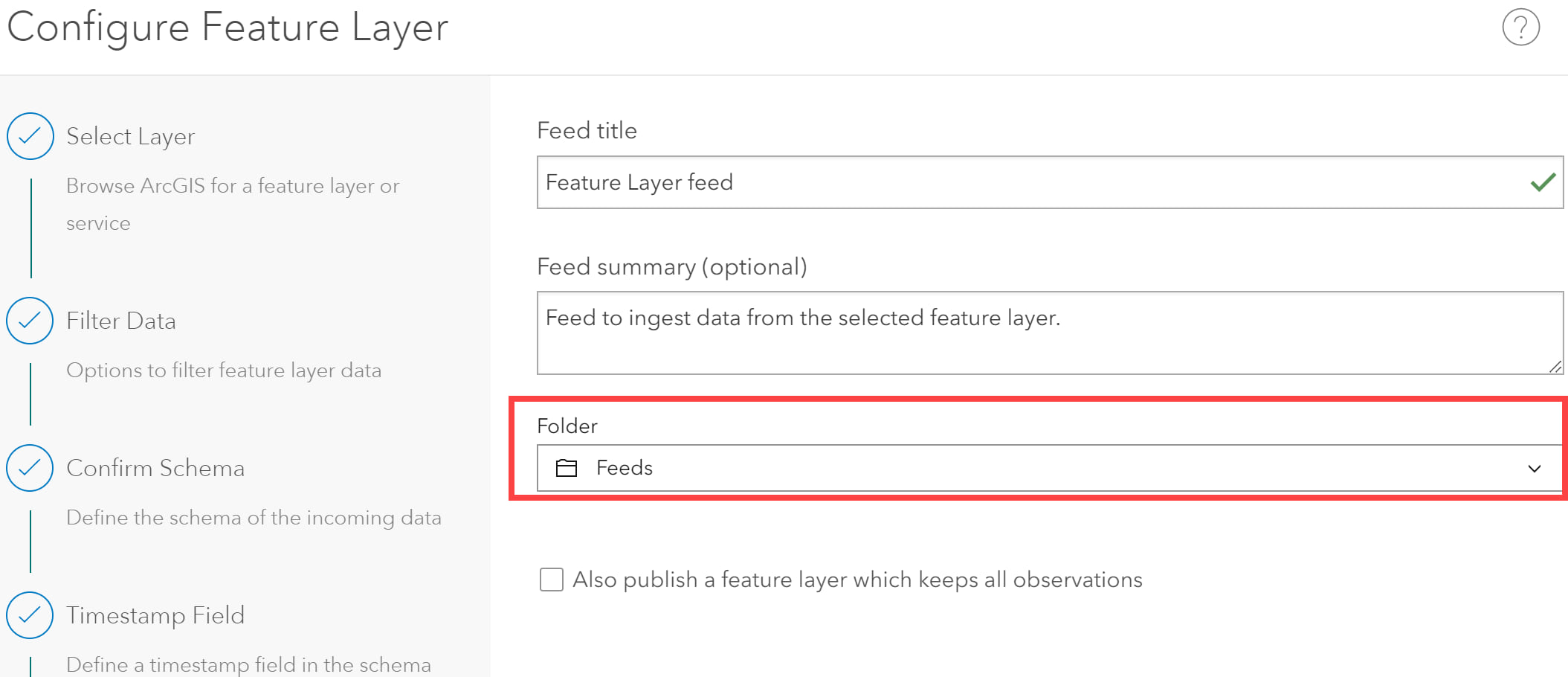Click inside the Feed summary text area
The image size is (1568, 677).
1041,342
